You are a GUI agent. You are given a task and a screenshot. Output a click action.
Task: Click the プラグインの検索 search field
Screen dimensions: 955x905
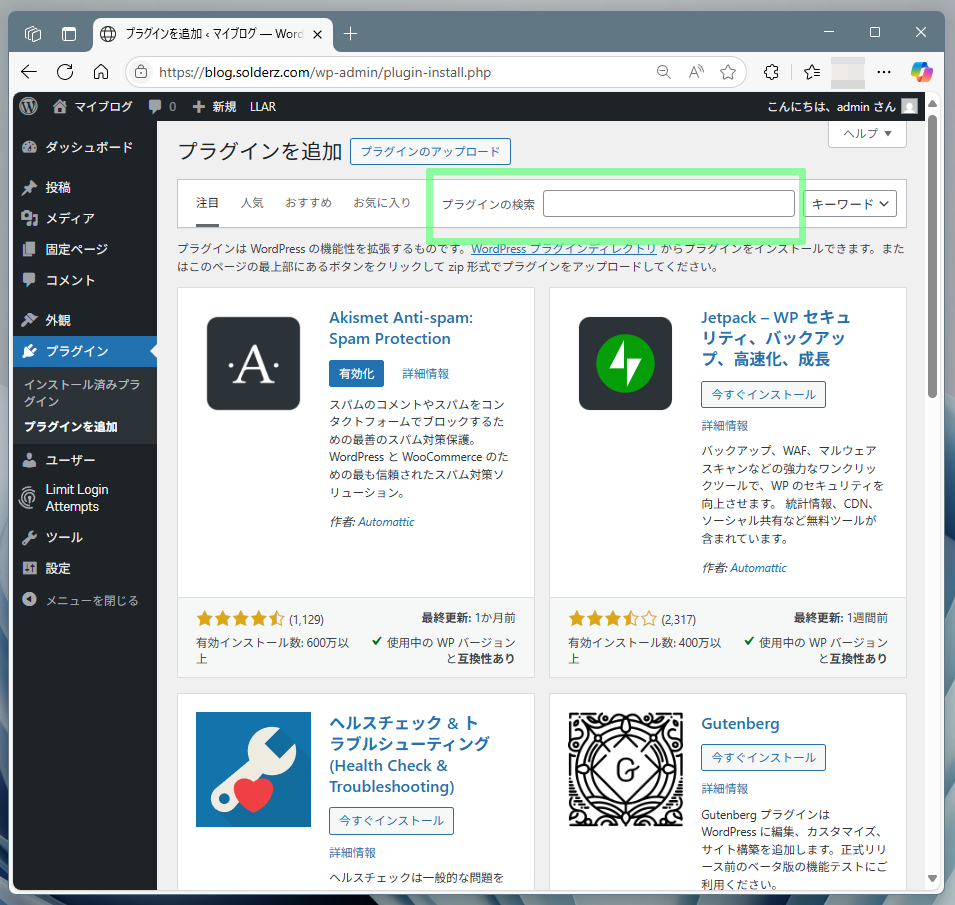pos(668,204)
